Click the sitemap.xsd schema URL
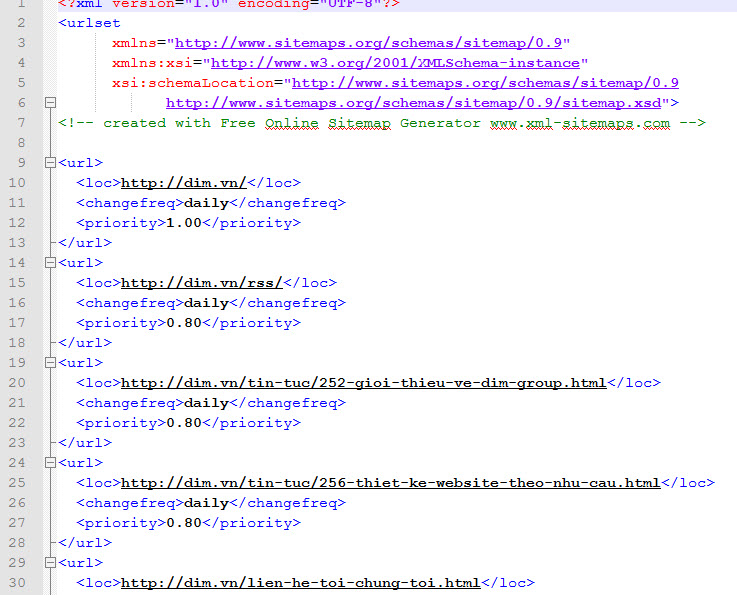The height and width of the screenshot is (595, 737). tap(418, 103)
